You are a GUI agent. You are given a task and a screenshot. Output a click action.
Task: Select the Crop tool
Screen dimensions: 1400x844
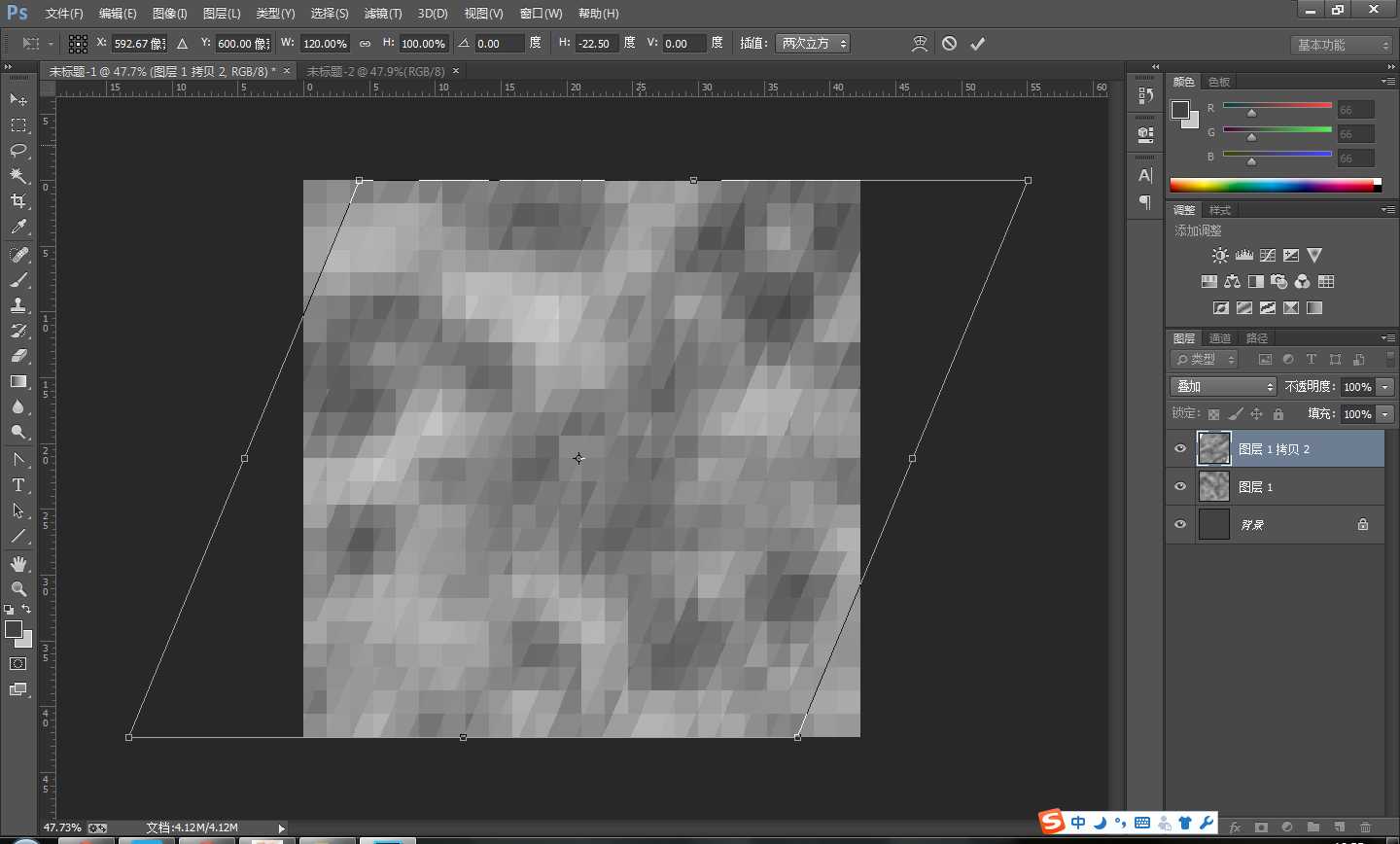point(18,201)
